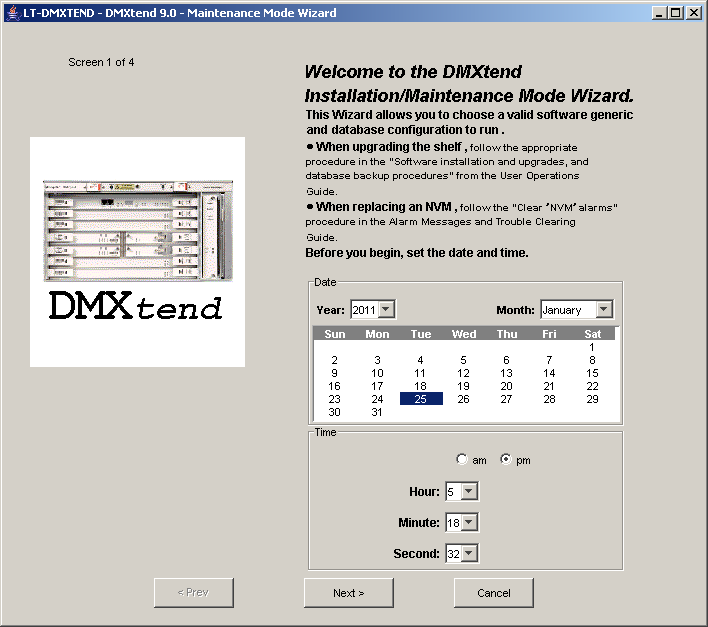Click the Next > button

tap(349, 593)
